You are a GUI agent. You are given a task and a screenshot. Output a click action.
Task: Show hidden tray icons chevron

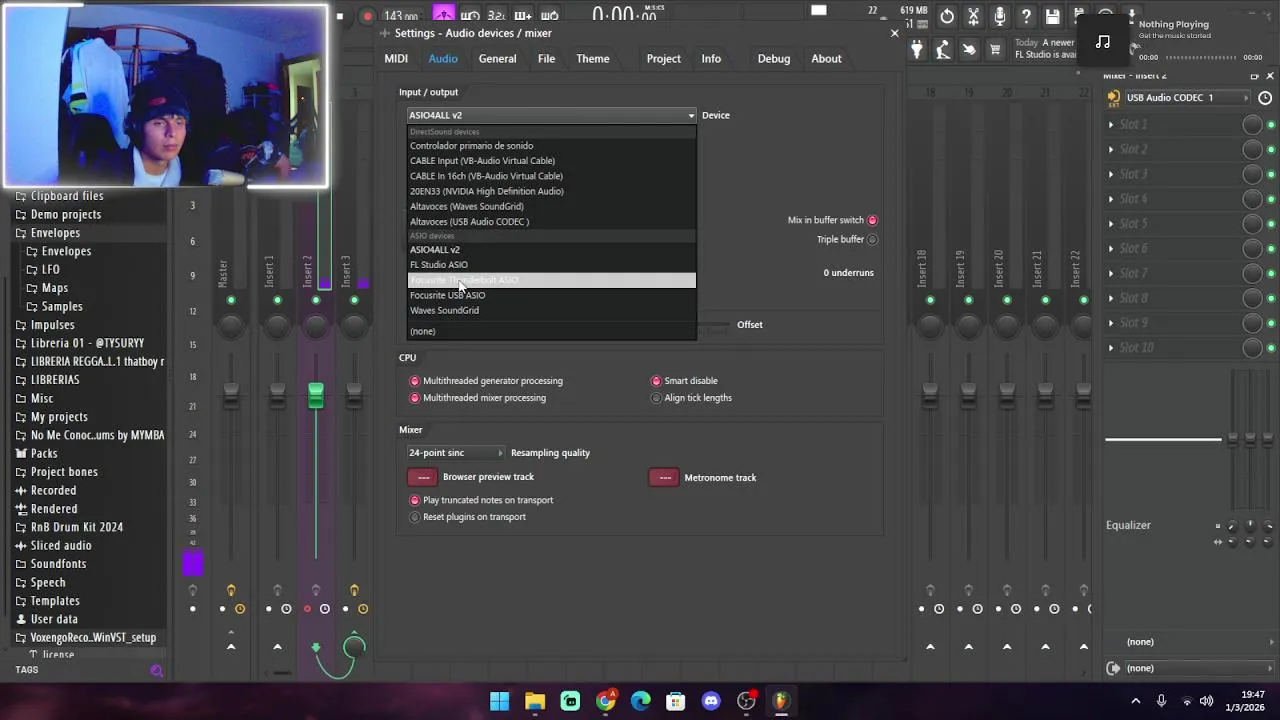pos(1136,701)
